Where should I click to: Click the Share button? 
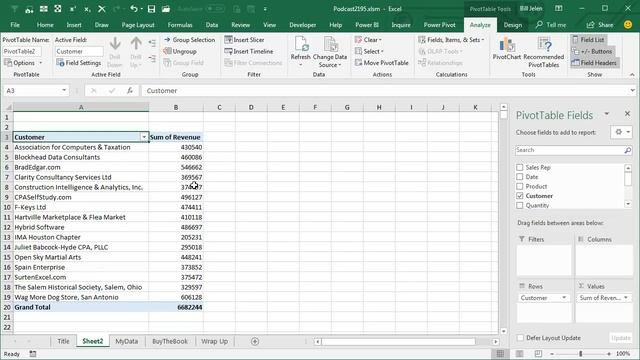600,25
